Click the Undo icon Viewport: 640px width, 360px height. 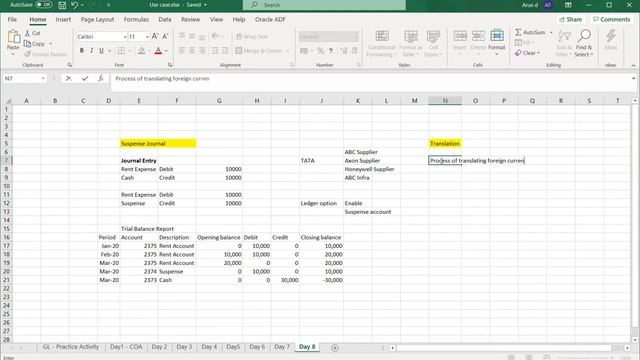[74, 5]
